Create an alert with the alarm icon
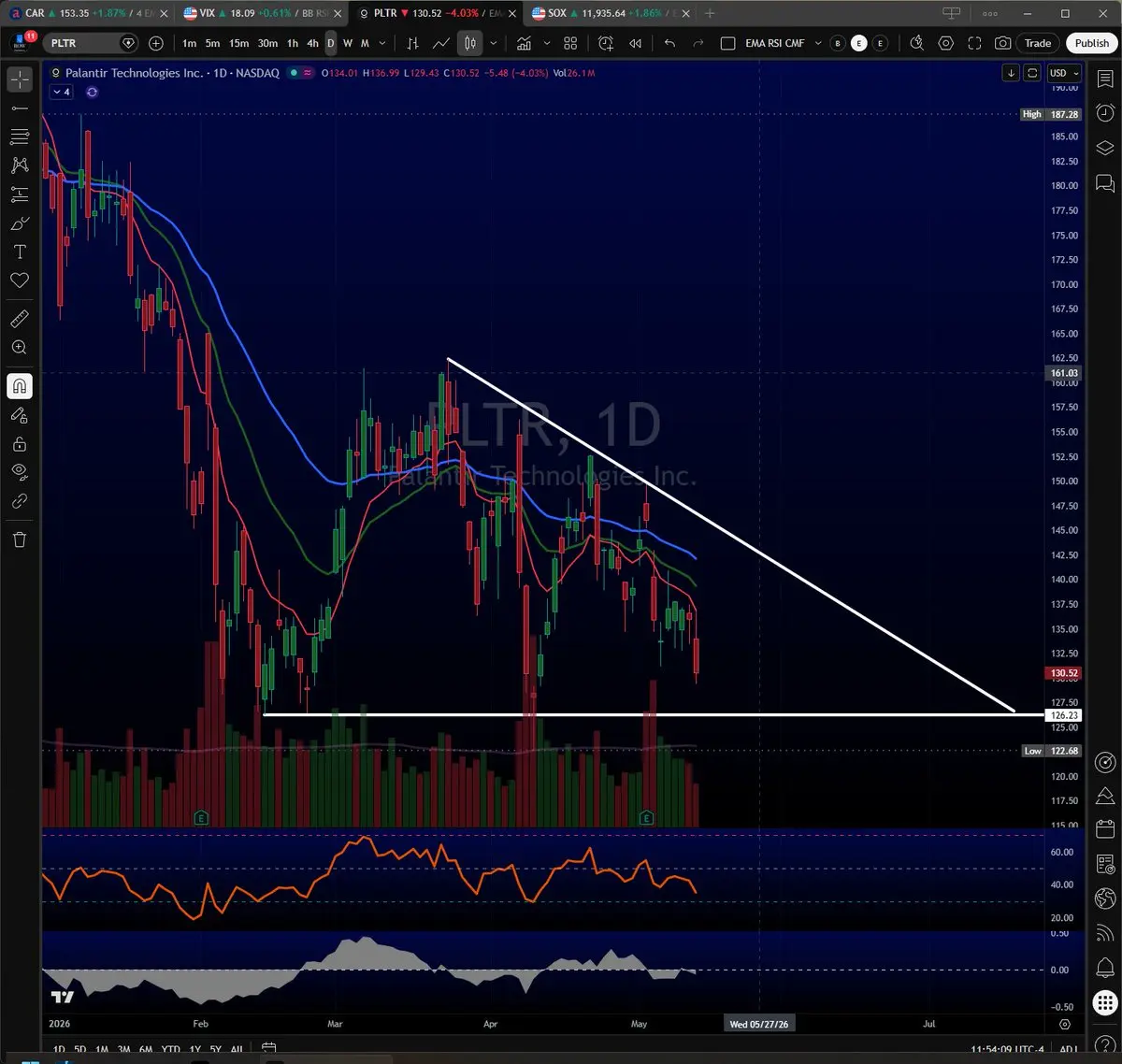 [606, 43]
